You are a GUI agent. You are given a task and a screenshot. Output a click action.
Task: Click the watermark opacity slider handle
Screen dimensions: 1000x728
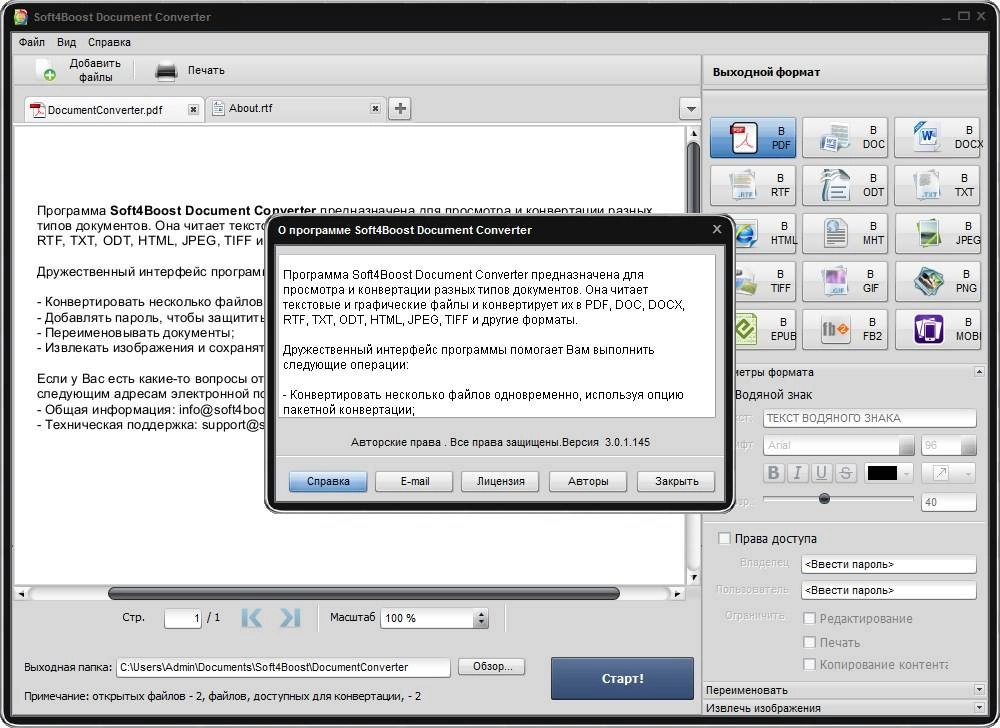(825, 499)
